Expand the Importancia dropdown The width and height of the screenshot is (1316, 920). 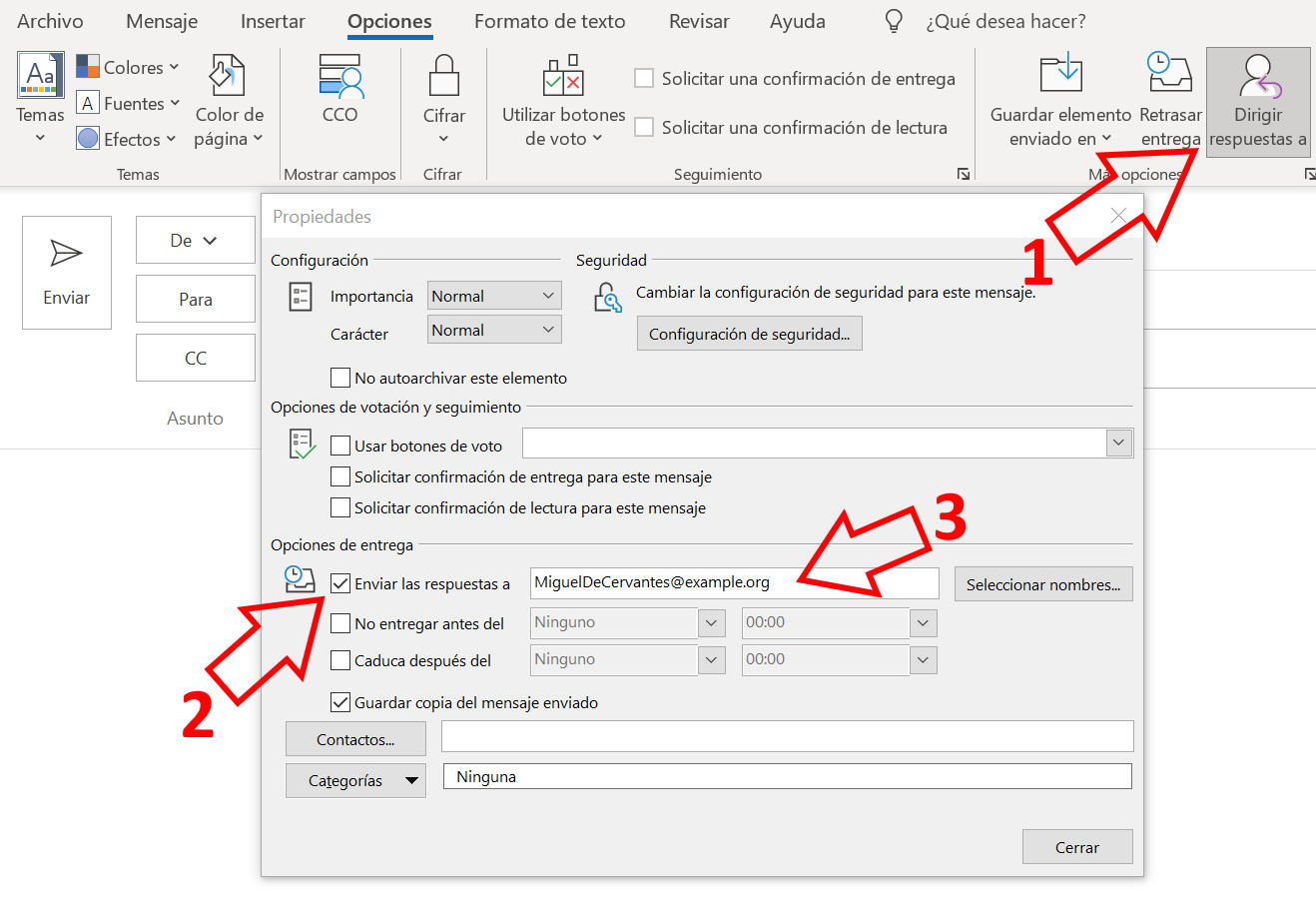pos(494,296)
